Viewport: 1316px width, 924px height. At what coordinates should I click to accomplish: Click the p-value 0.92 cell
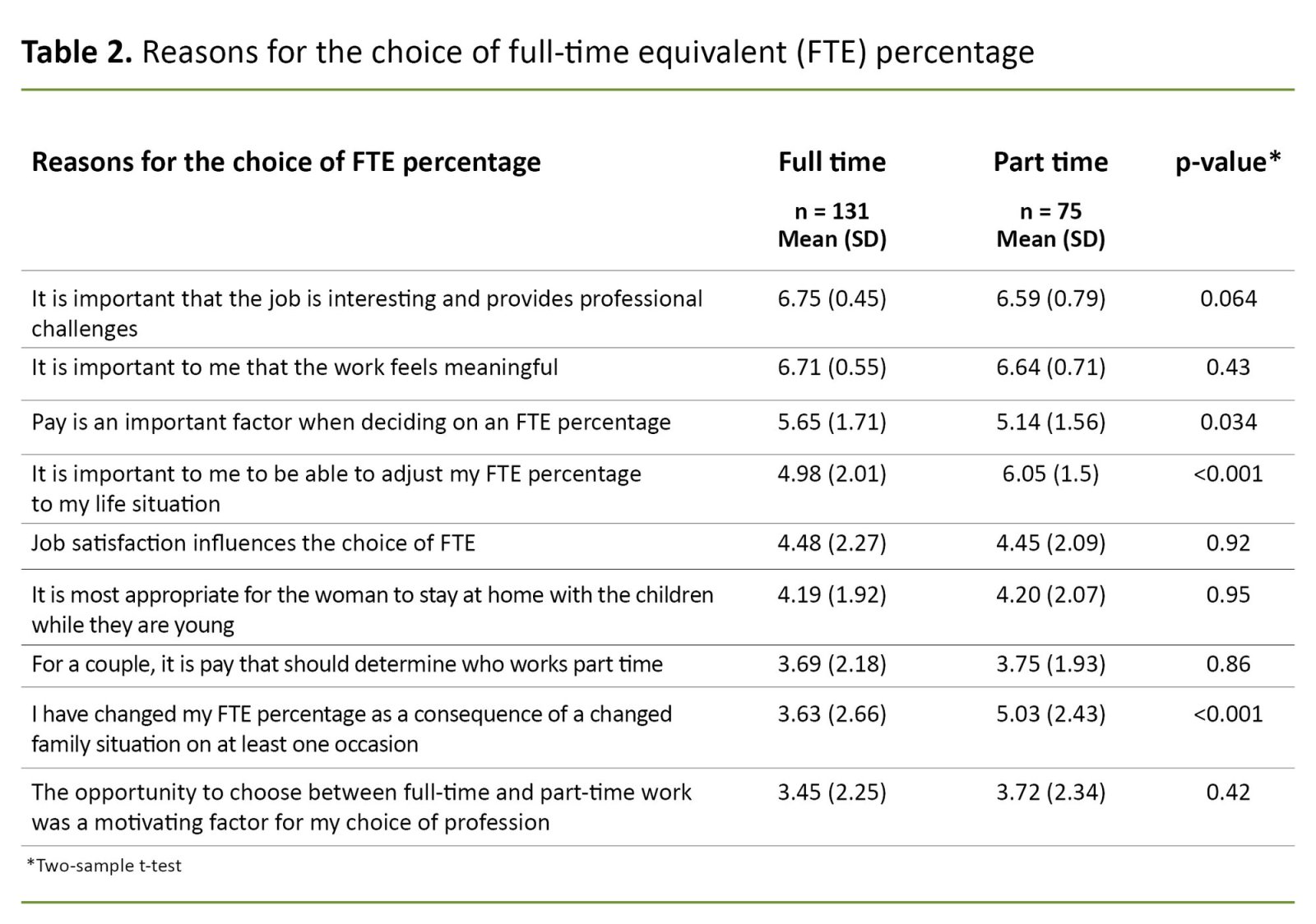point(1228,543)
